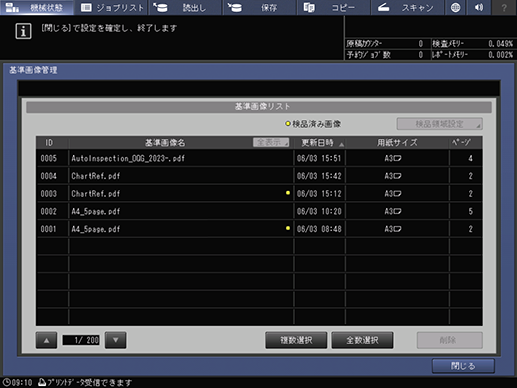Click ID cell 0001
This screenshot has width=517, height=388.
pos(49,229)
